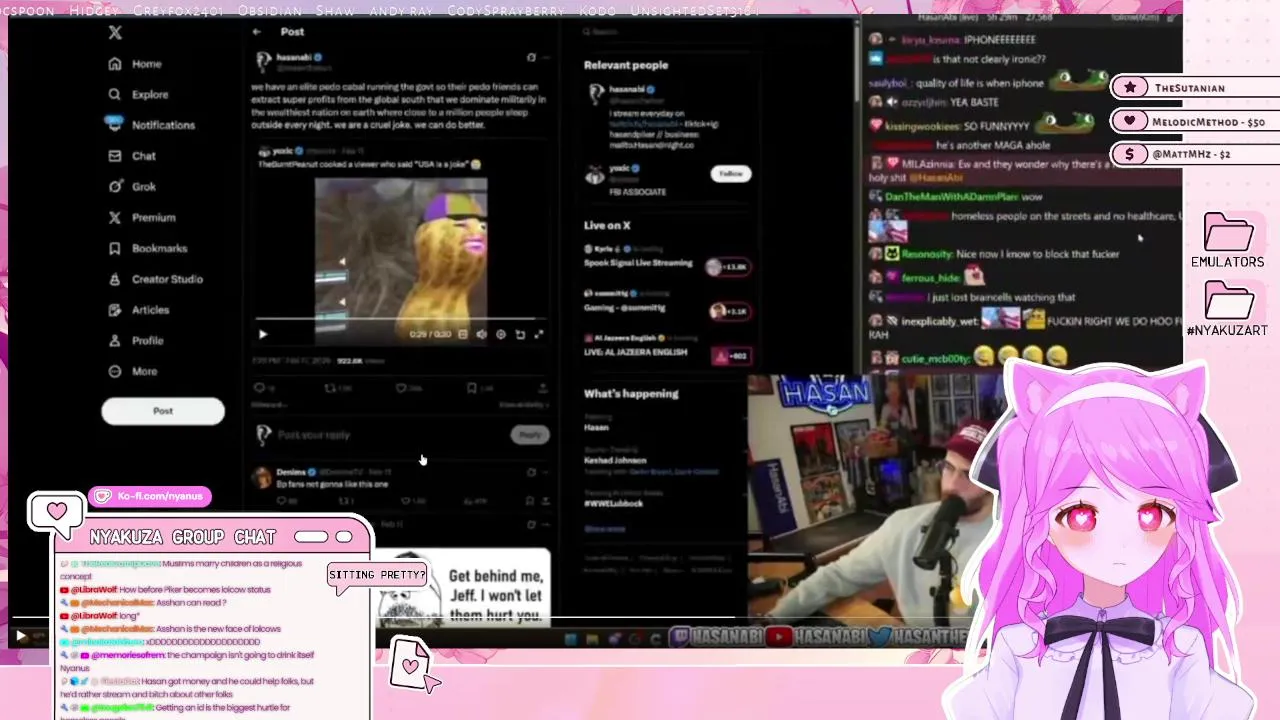Open the #NYAKUZART folder

[x=1228, y=310]
